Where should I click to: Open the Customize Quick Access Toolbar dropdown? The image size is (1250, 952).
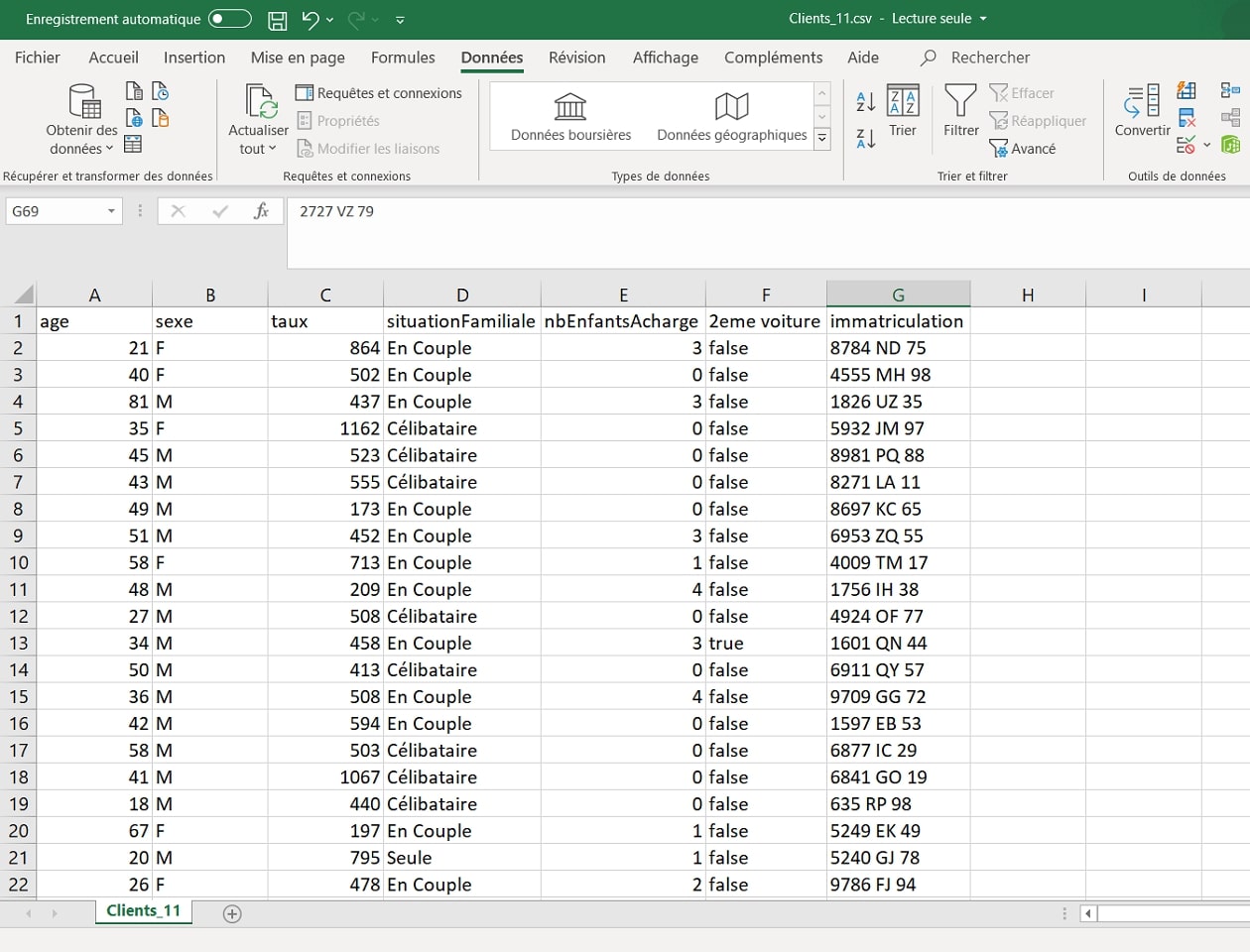point(400,20)
